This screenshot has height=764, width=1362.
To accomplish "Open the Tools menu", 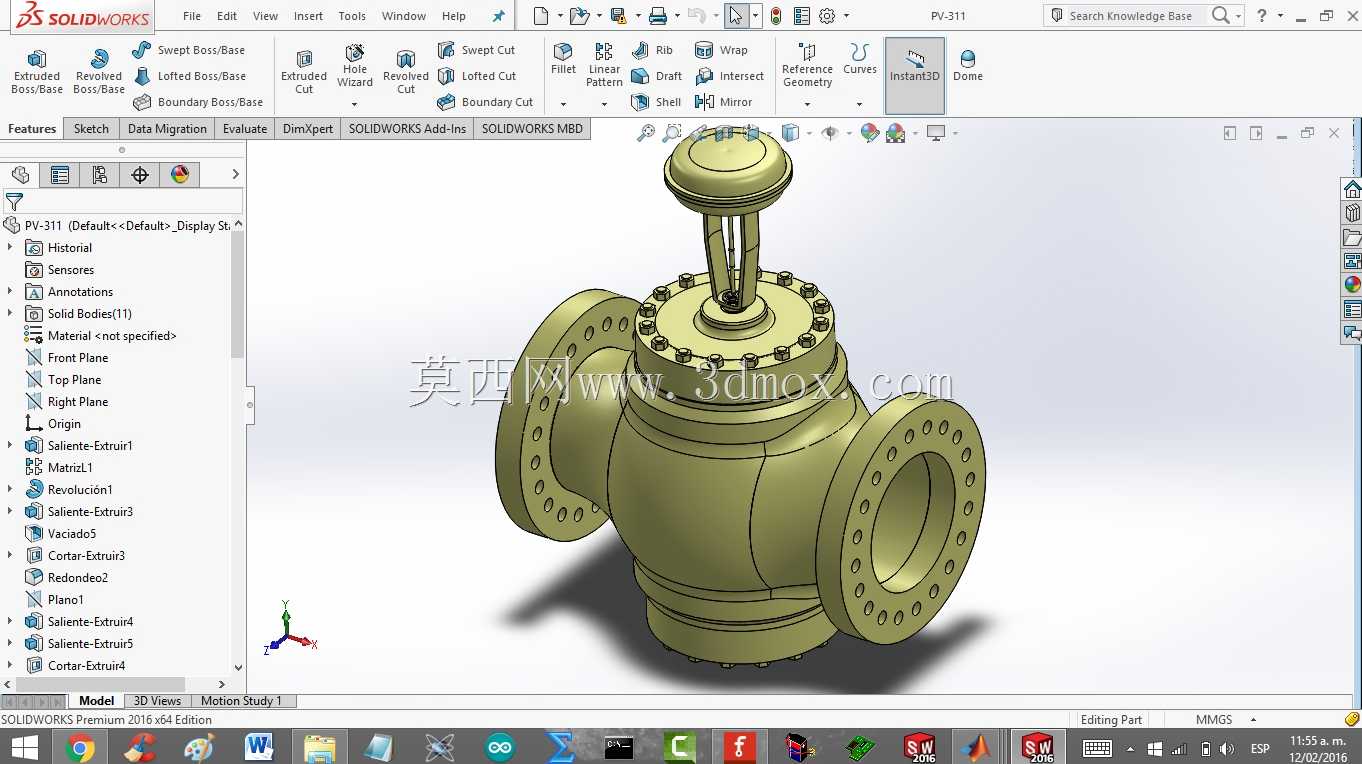I will tap(352, 16).
